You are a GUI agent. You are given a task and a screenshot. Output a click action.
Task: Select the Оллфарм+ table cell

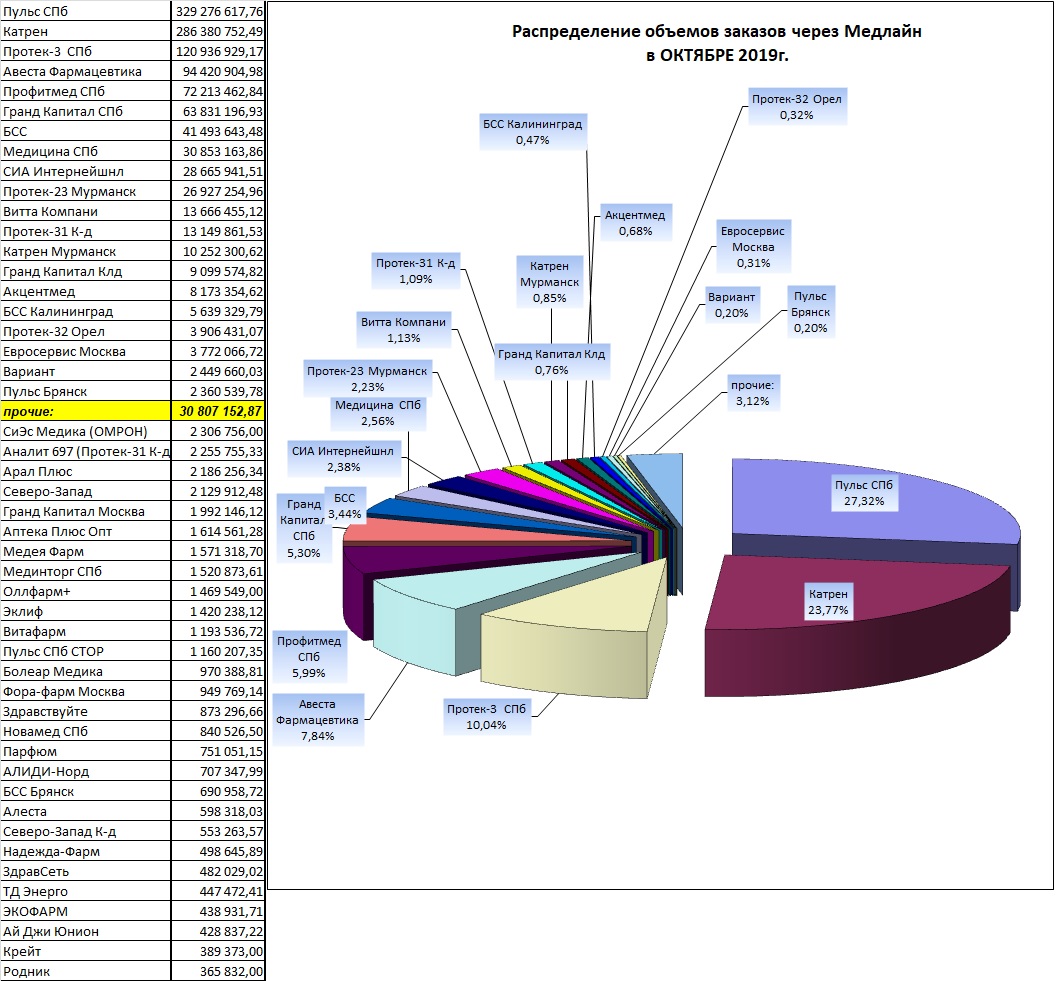point(86,592)
